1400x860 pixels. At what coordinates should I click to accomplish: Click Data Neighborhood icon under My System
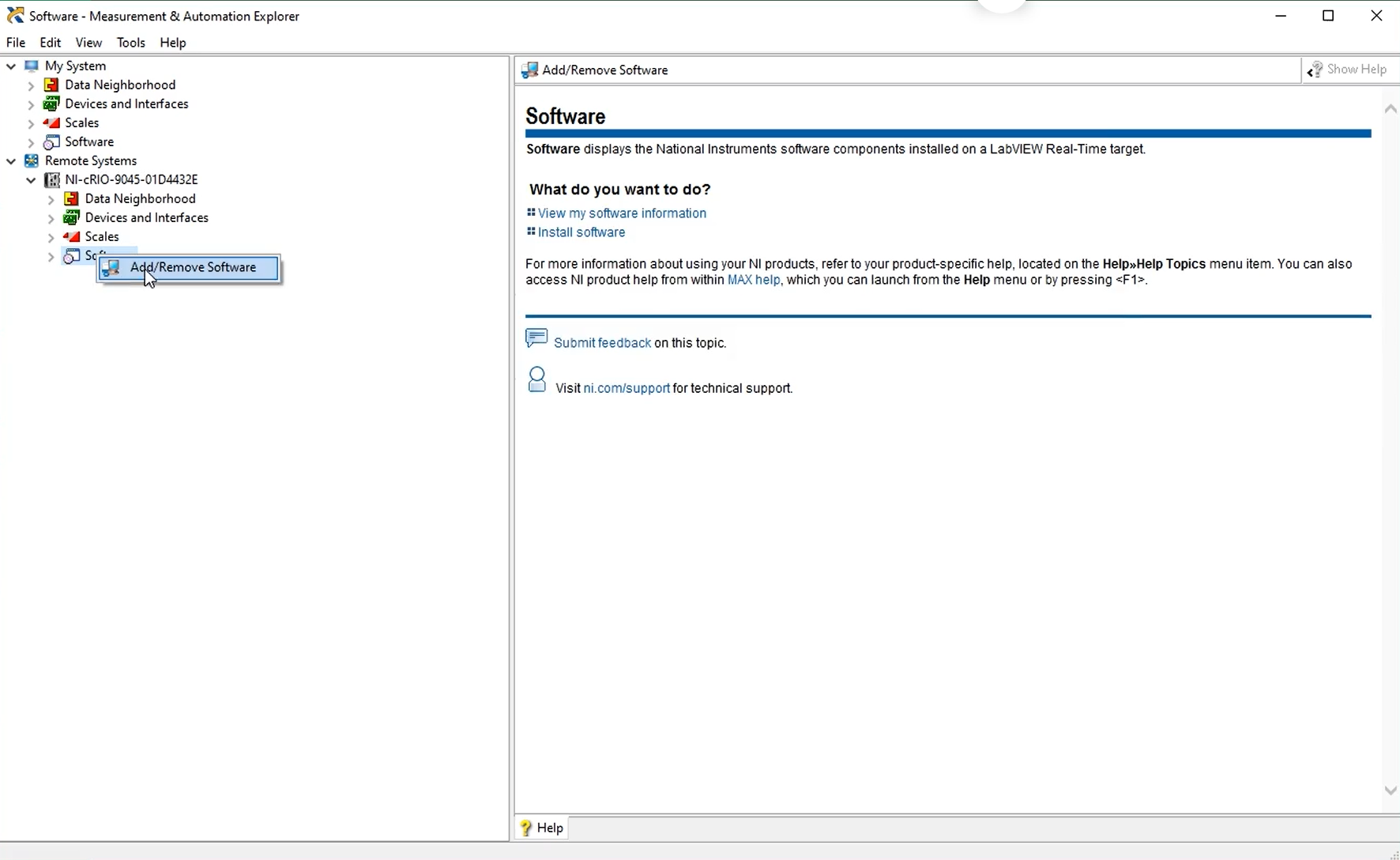point(51,85)
